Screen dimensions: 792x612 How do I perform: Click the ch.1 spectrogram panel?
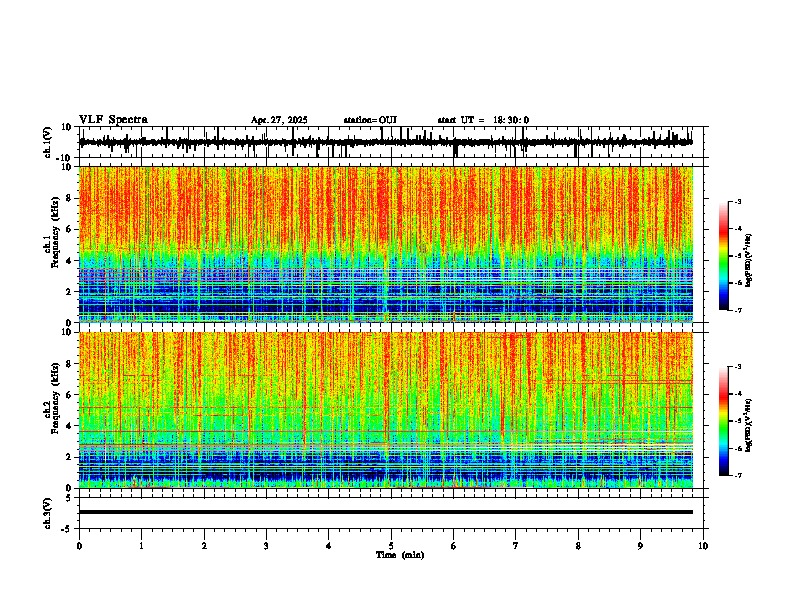point(386,244)
